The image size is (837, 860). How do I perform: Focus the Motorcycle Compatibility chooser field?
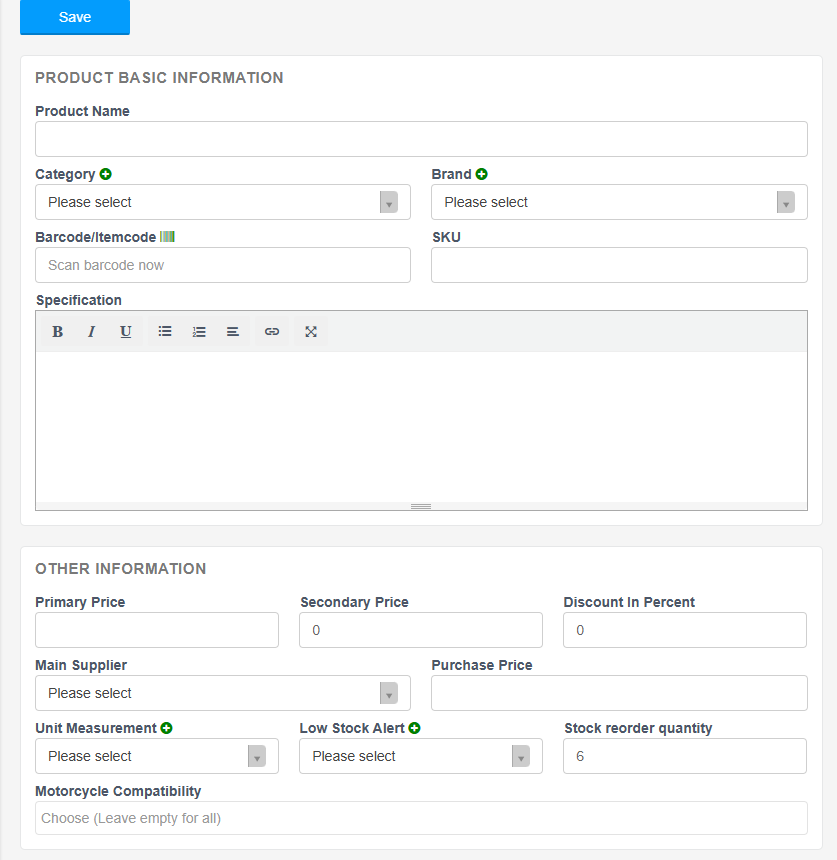click(421, 818)
